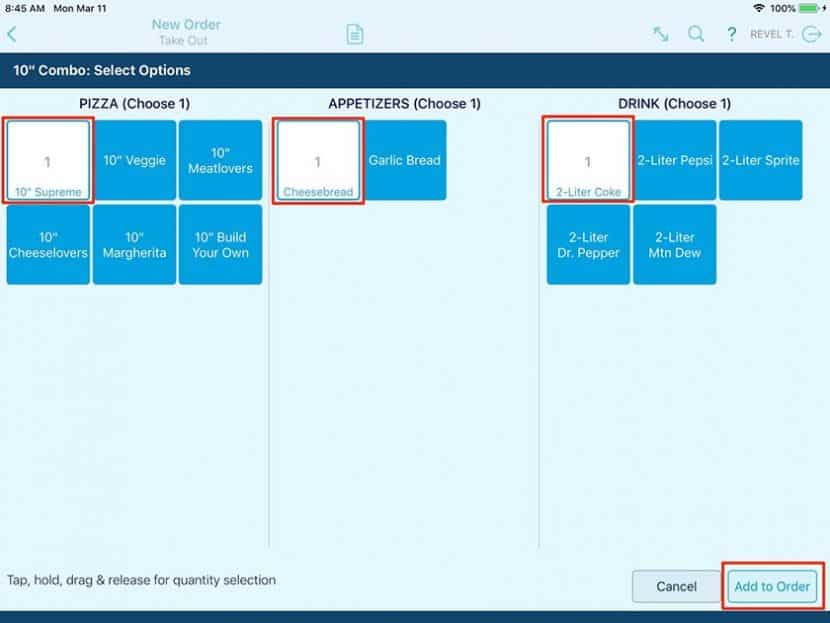Cancel the combo selection
Image resolution: width=830 pixels, height=623 pixels.
tap(676, 587)
